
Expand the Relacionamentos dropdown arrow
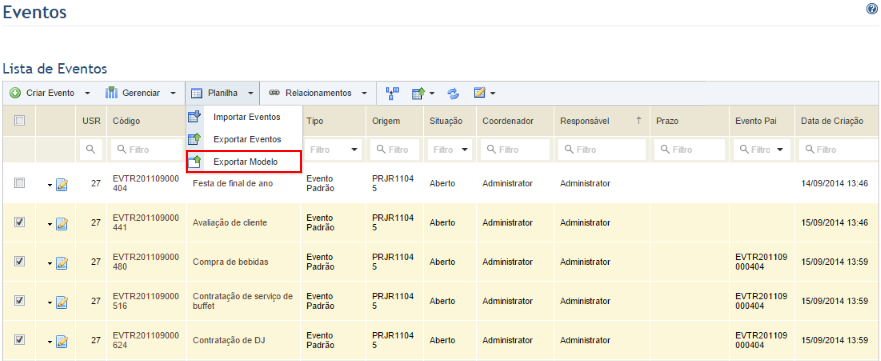364,94
